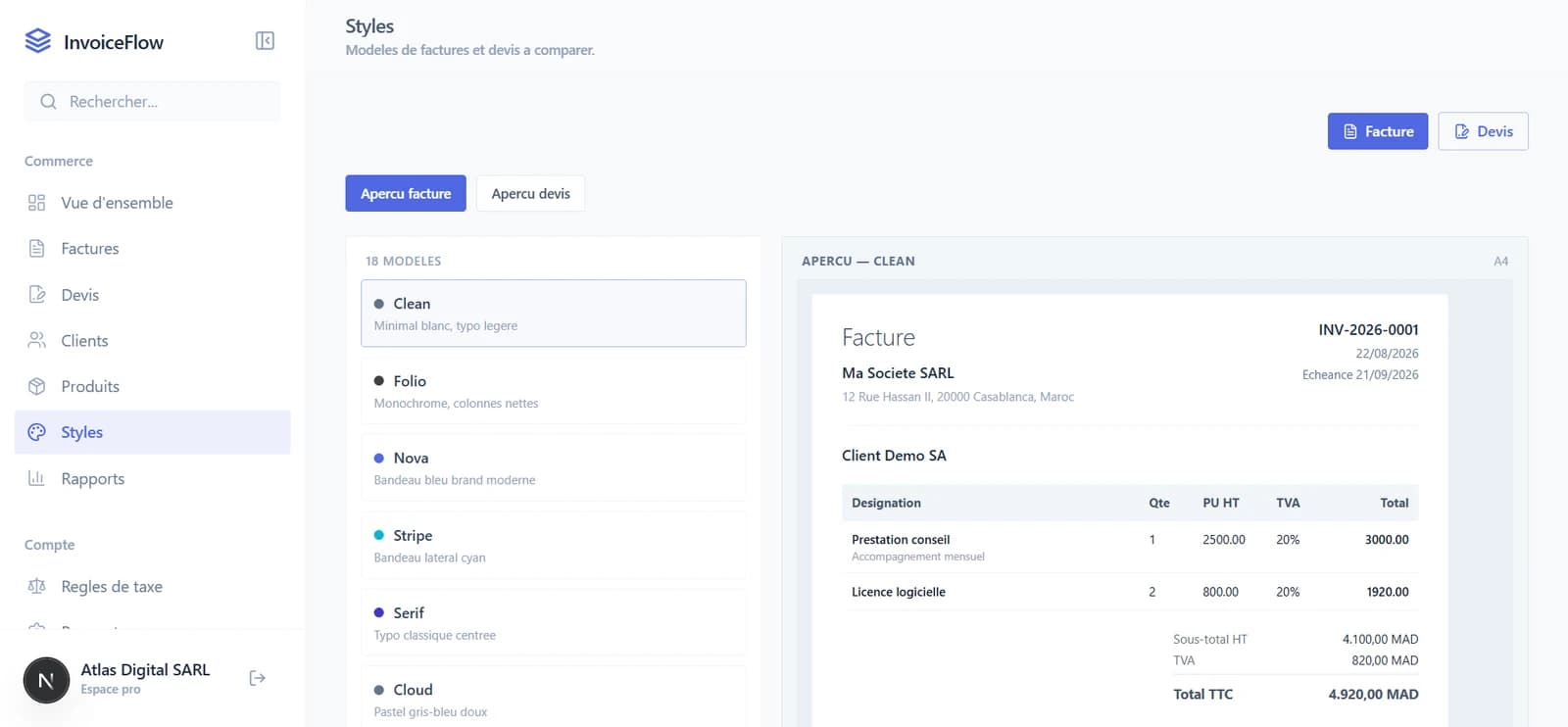1568x727 pixels.
Task: Click the Atlas Digital SARL avatar
Action: click(46, 680)
